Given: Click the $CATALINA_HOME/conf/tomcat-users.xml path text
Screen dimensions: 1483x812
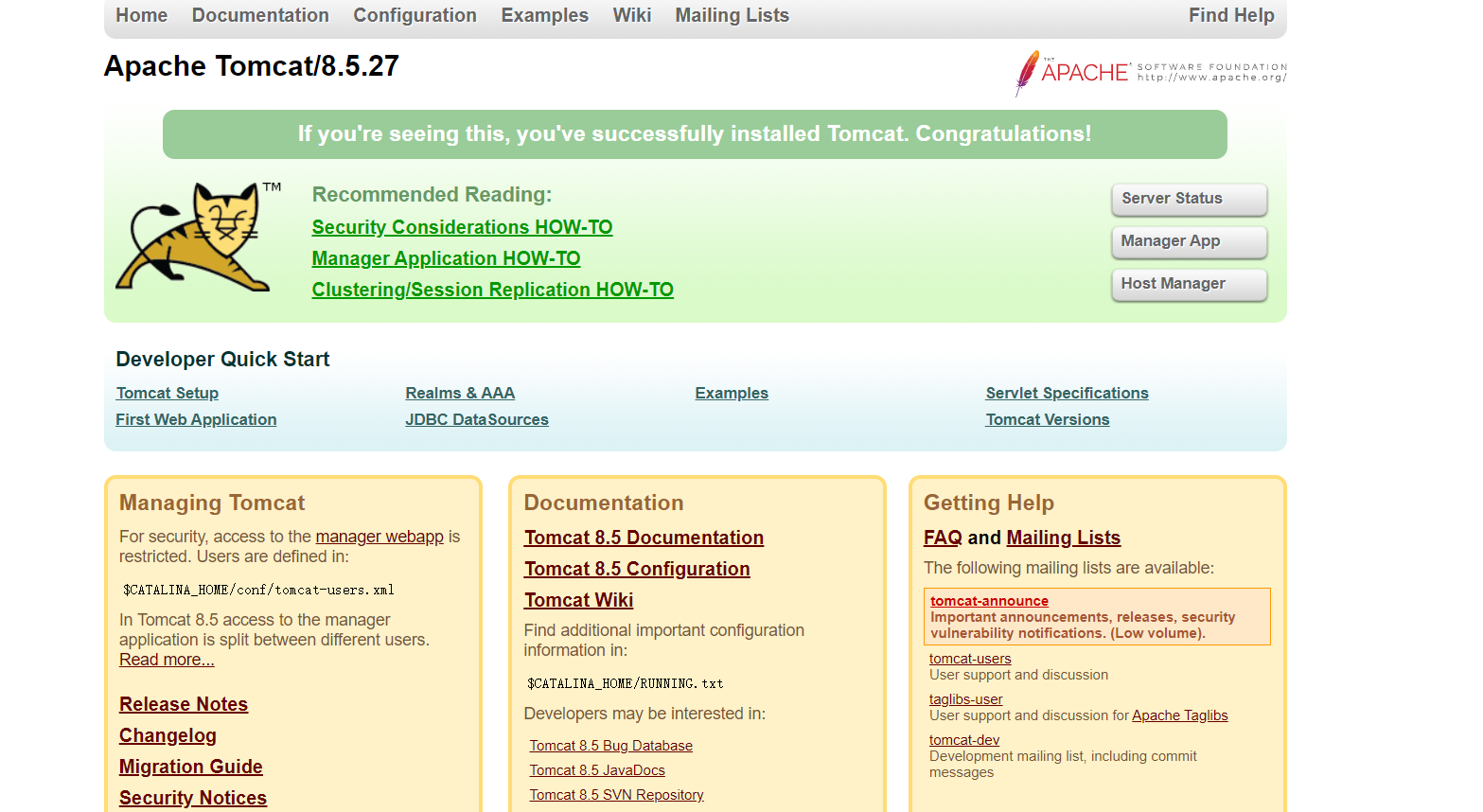Looking at the screenshot, I should pyautogui.click(x=258, y=590).
